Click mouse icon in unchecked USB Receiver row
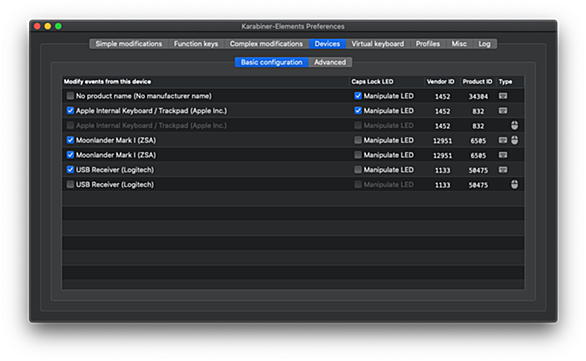Viewport: 586px width, 361px height. coord(515,184)
